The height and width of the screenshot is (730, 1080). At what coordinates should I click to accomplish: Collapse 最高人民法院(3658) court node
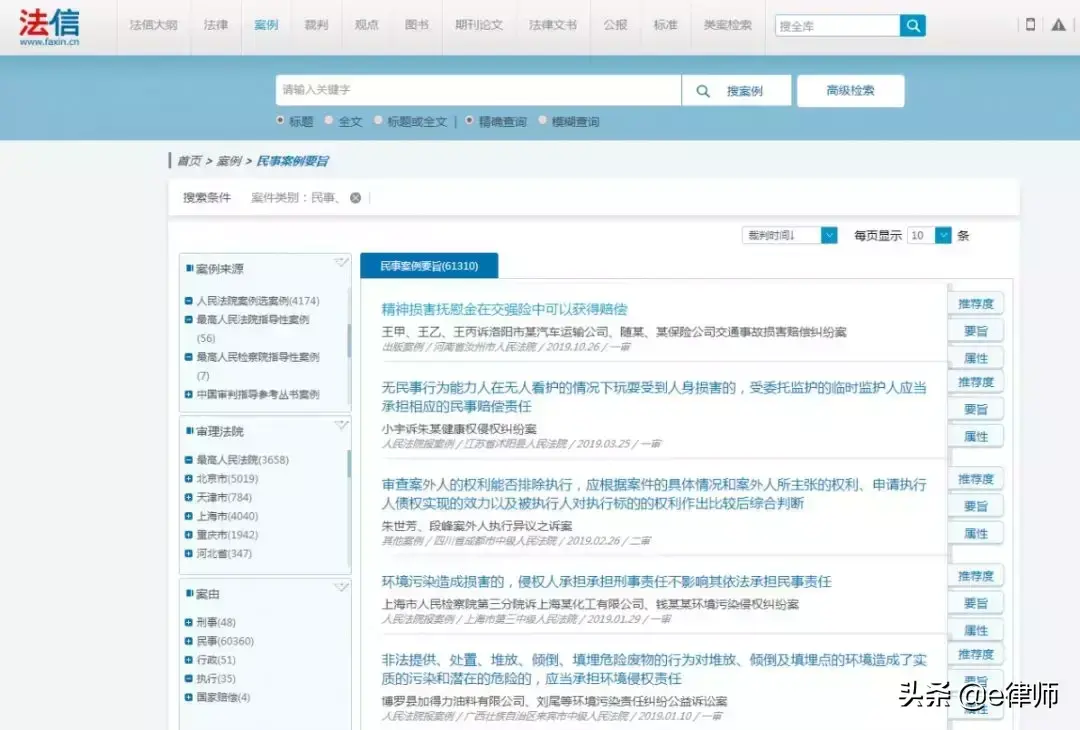point(189,460)
